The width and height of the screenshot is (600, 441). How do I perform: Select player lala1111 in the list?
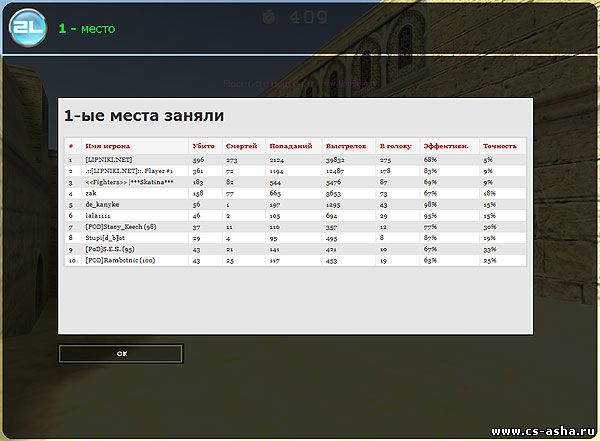point(98,215)
